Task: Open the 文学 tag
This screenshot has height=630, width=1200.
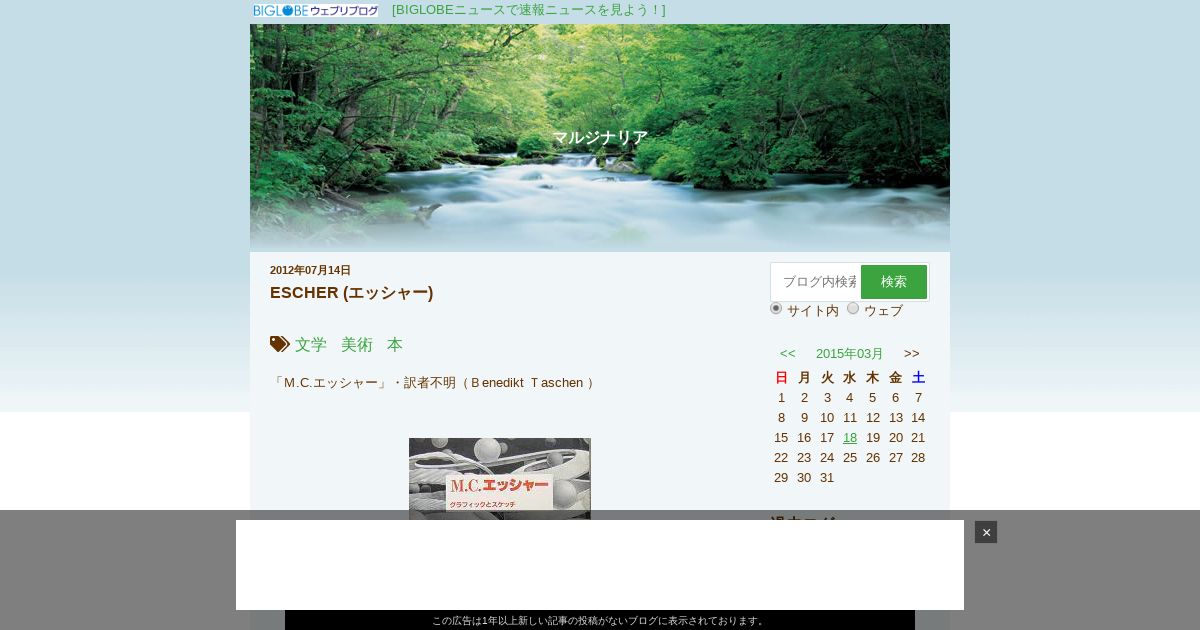Action: 311,344
